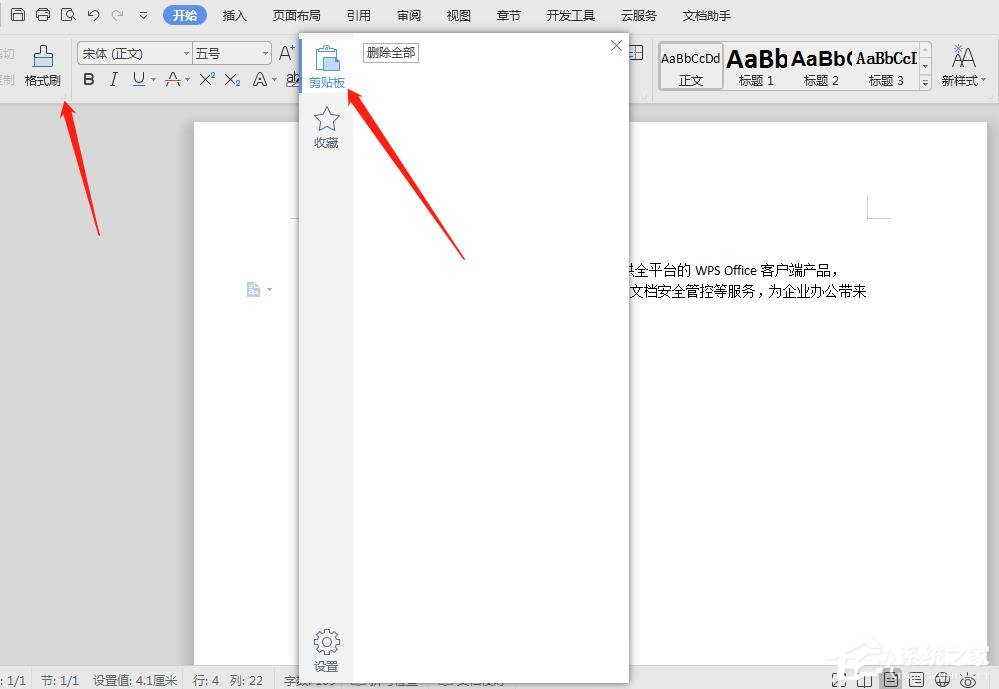Expand the font size dropdown
Screen dimensions: 999x689
click(x=265, y=54)
